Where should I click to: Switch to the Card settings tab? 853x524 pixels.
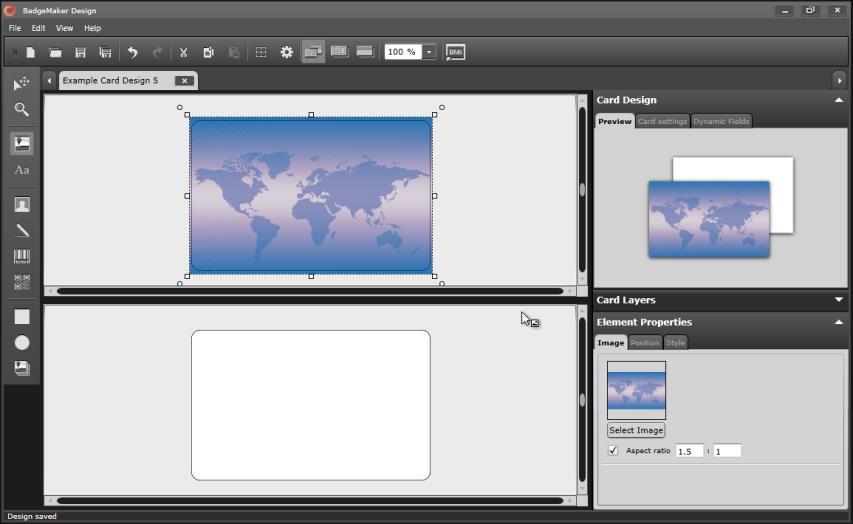pos(662,121)
